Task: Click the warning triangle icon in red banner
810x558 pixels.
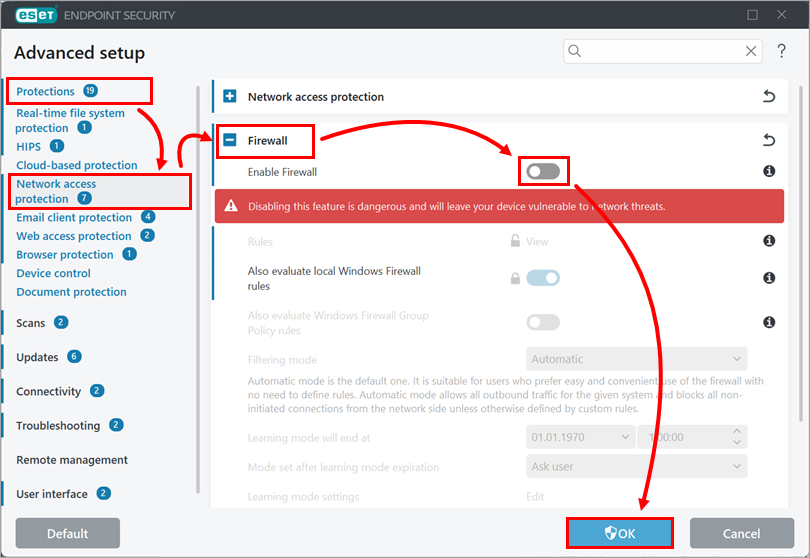Action: 231,206
